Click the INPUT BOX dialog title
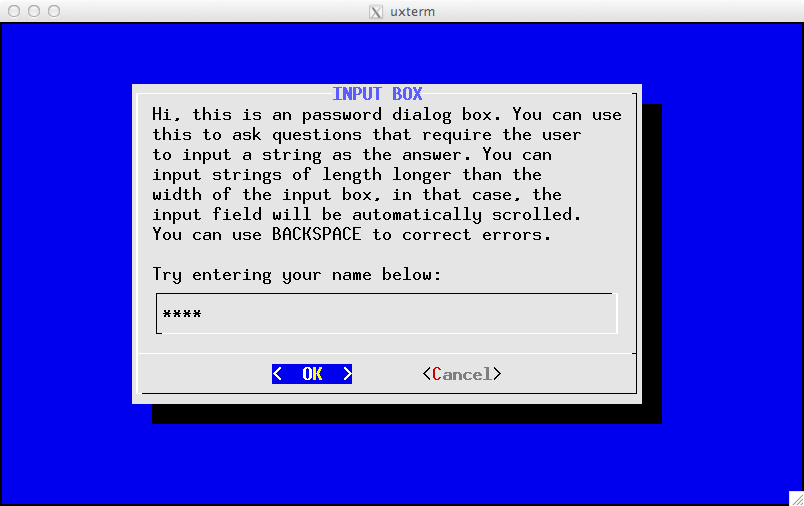This screenshot has height=506, width=804. [377, 94]
